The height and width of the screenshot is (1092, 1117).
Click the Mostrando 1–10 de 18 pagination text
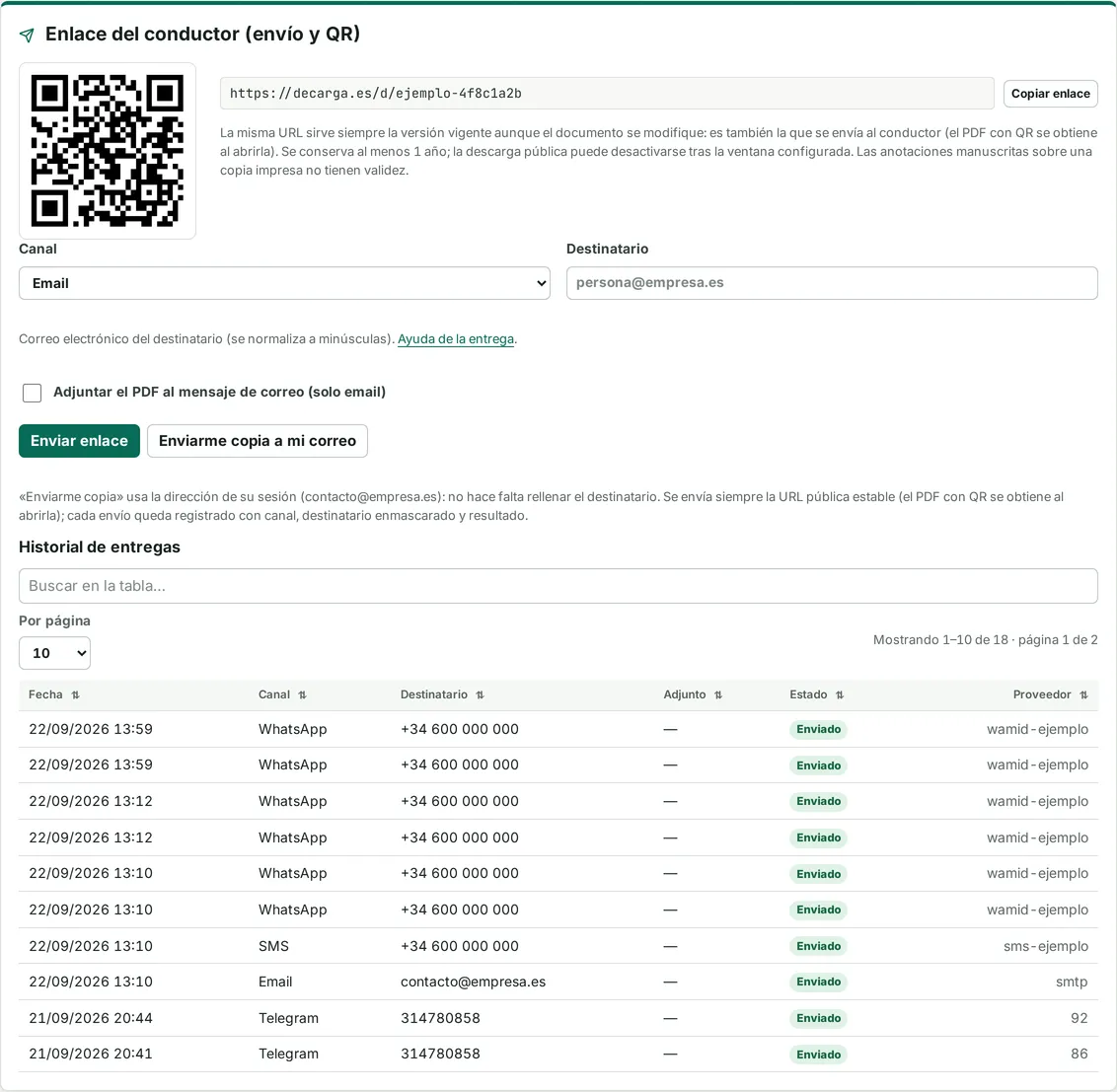pos(985,640)
